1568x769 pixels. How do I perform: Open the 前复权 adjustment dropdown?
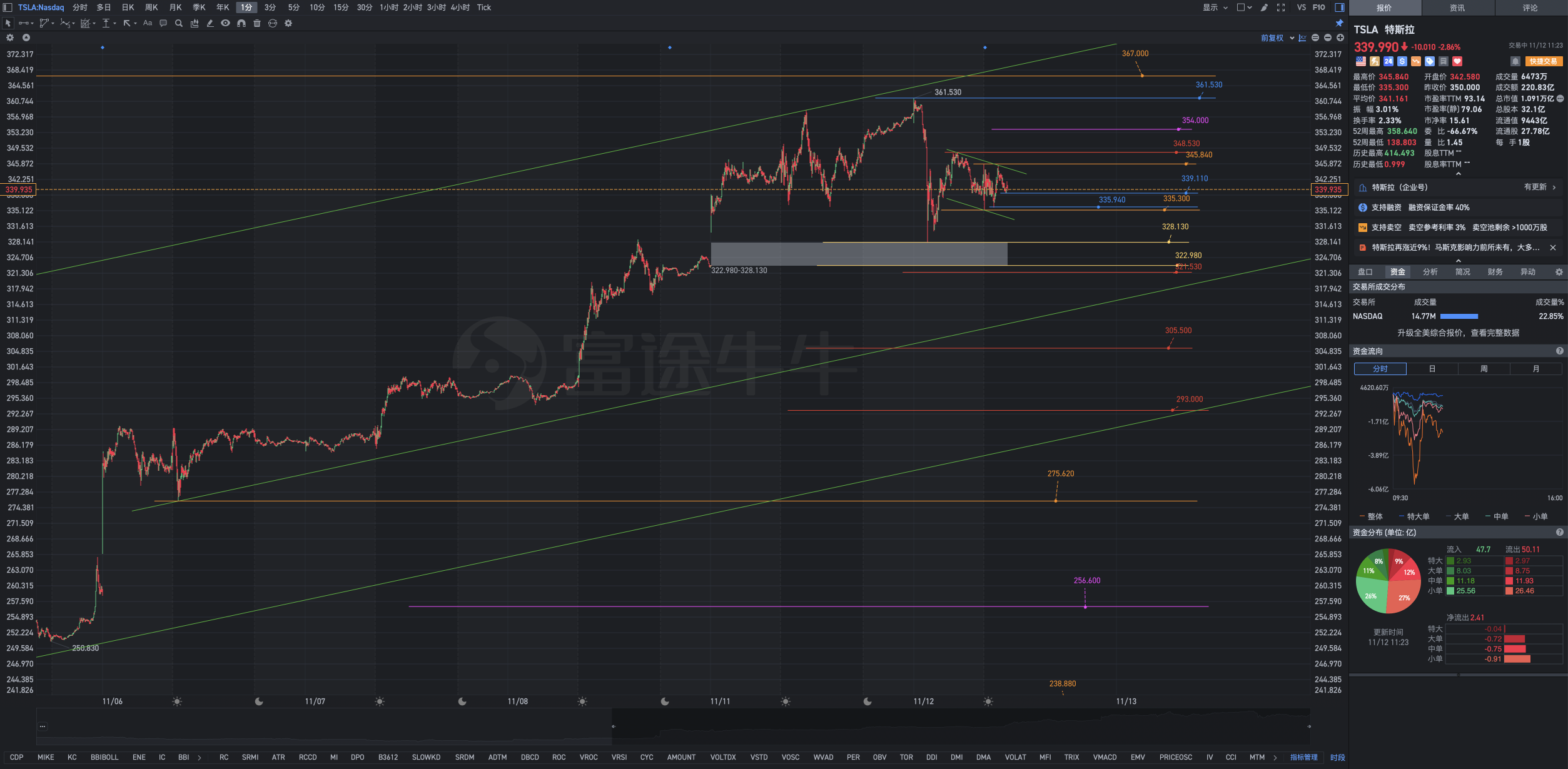click(1277, 38)
